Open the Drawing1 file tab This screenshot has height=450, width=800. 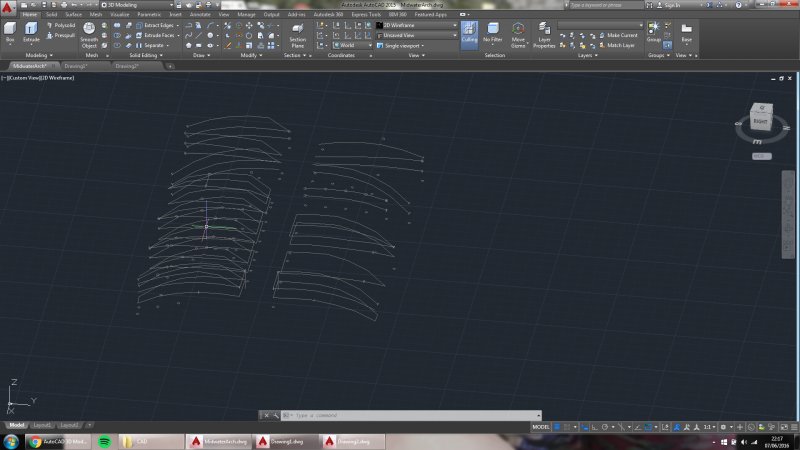pyautogui.click(x=75, y=66)
